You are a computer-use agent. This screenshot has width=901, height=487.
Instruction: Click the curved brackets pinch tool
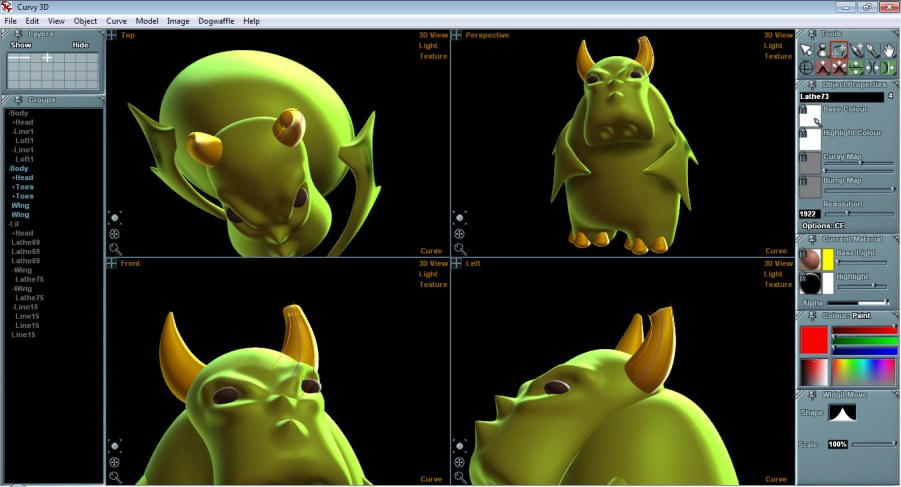(872, 68)
